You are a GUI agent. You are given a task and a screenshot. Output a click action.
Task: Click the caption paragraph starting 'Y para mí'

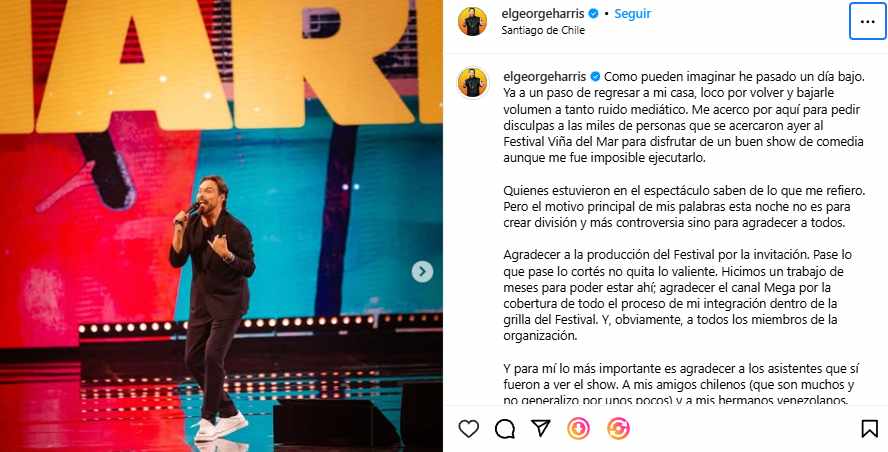coord(682,385)
